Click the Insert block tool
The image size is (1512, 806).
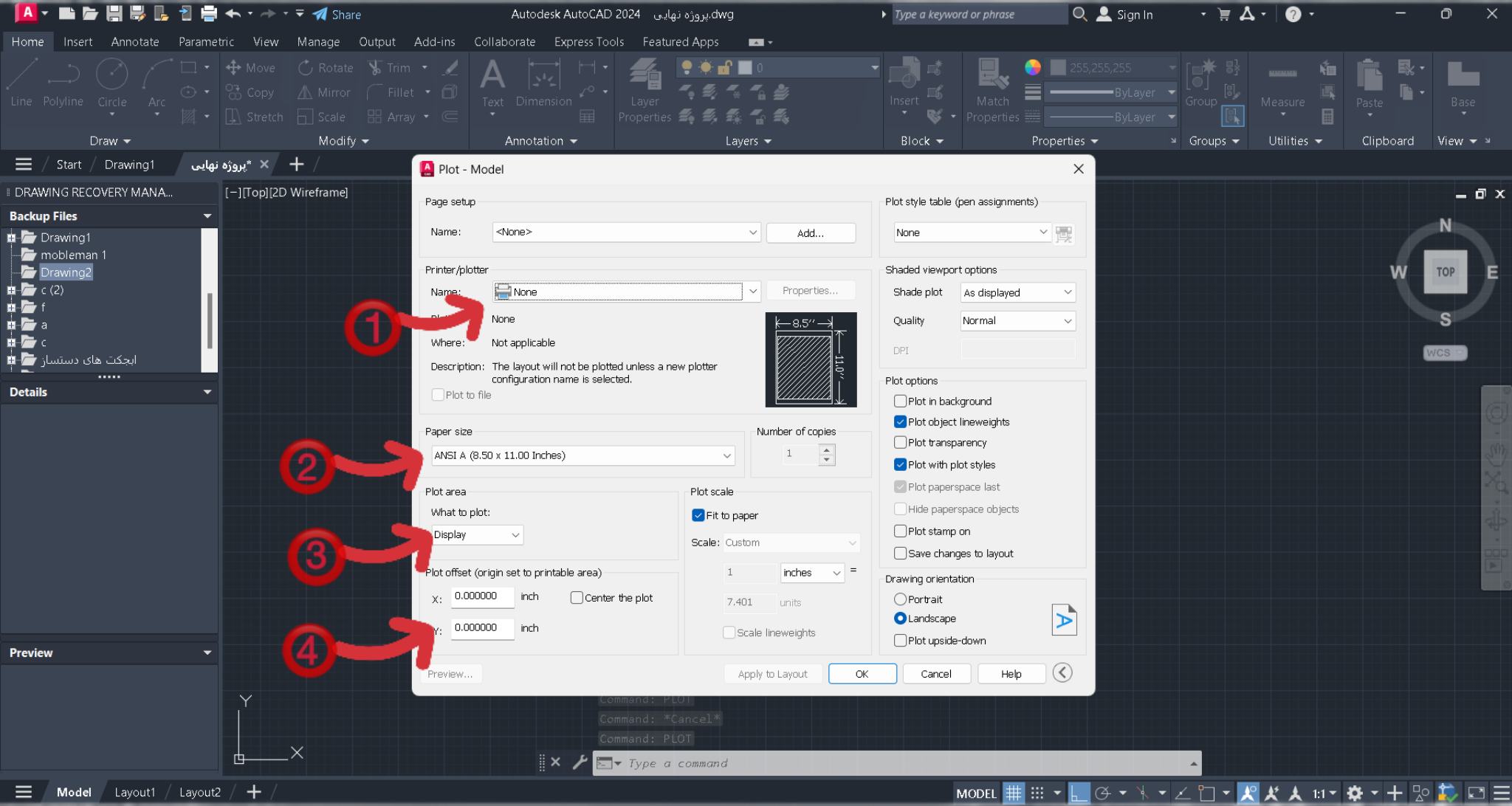(x=904, y=83)
